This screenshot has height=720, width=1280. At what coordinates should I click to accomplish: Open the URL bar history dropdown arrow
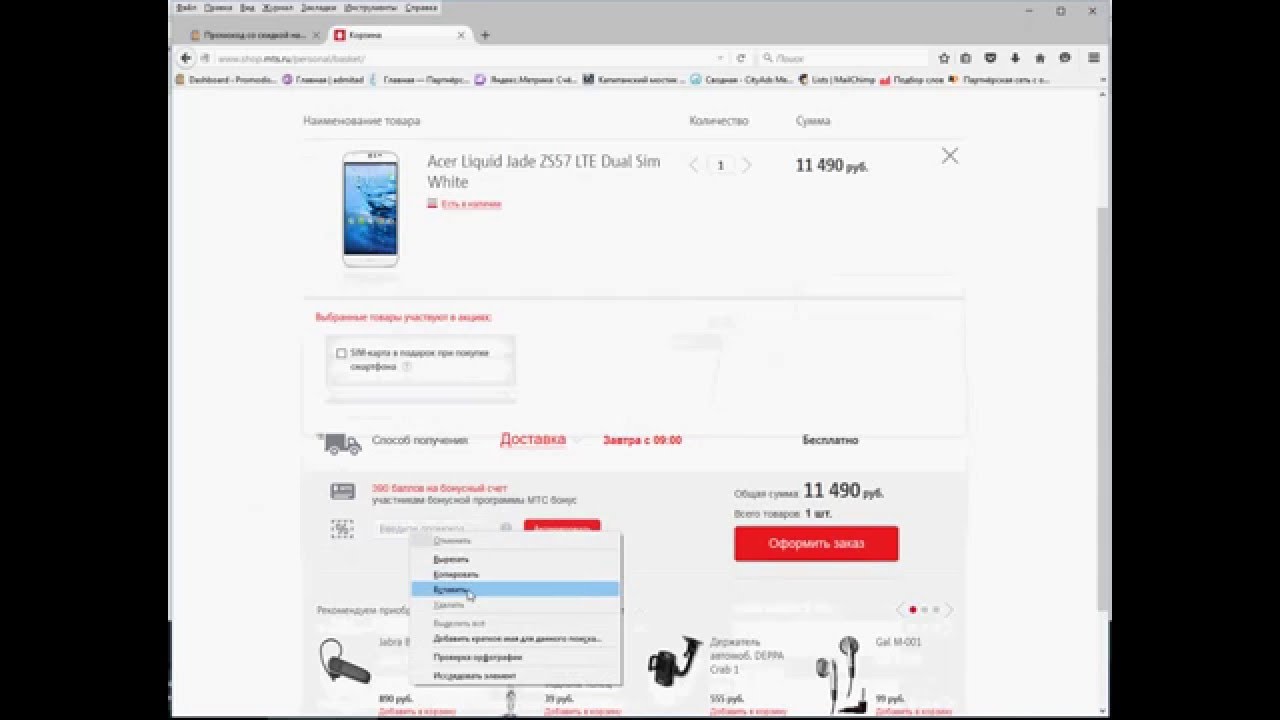coord(720,58)
